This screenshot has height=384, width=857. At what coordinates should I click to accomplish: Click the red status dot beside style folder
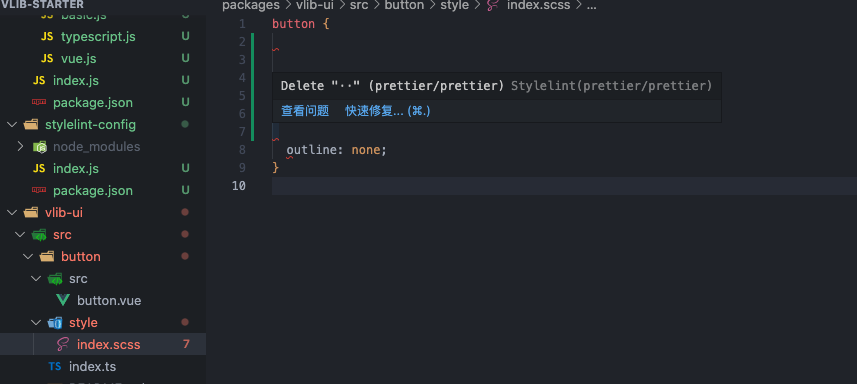(185, 322)
